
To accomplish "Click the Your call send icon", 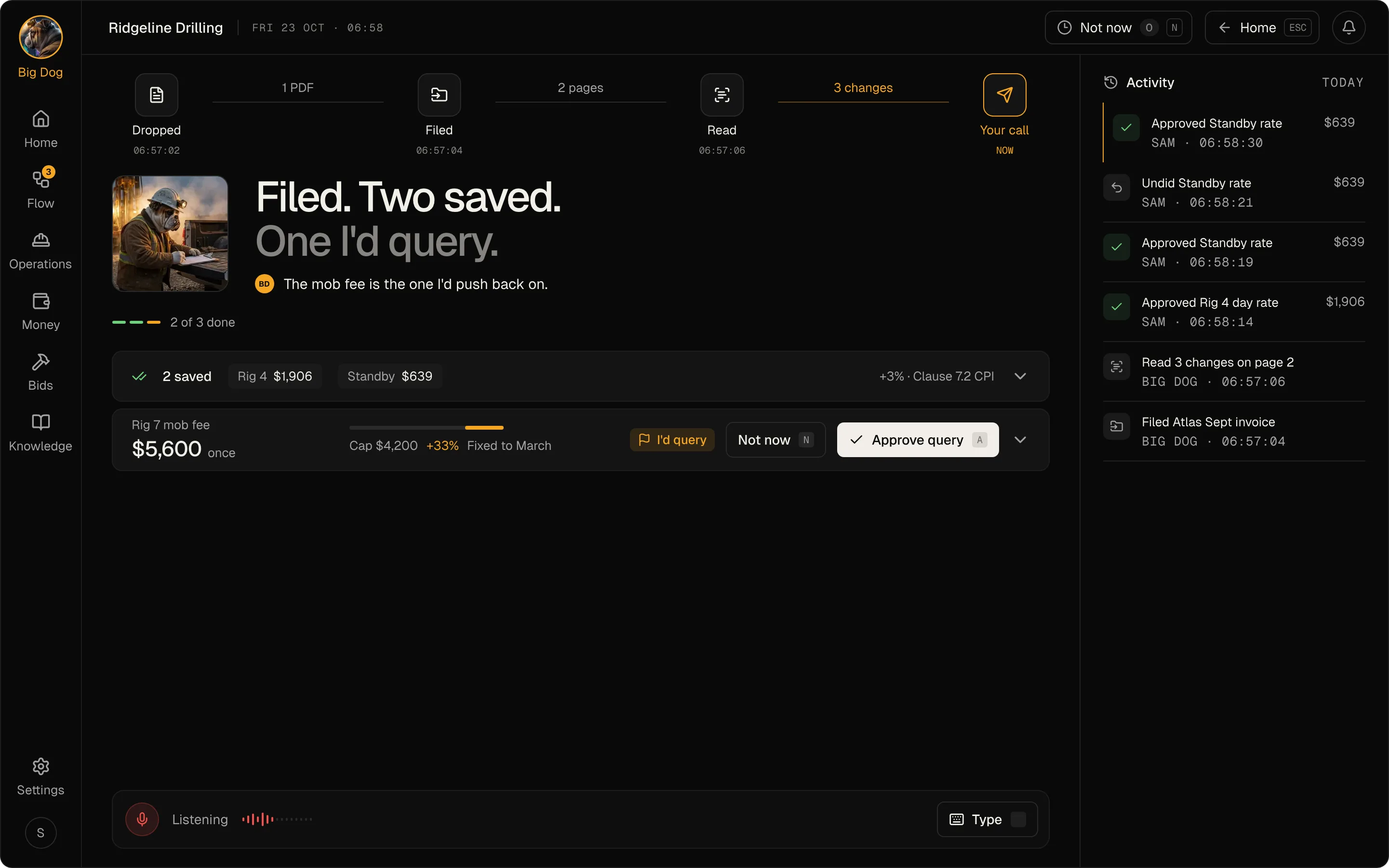I will (1004, 95).
